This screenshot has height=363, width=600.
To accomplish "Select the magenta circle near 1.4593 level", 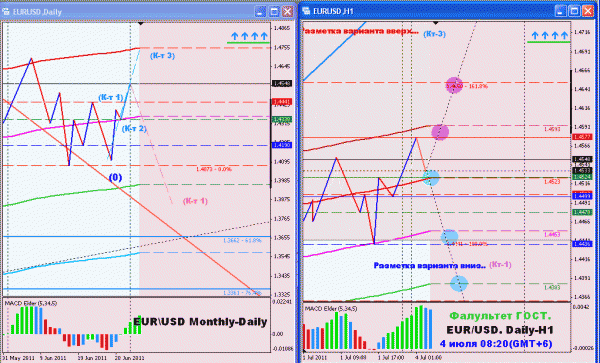I will tap(440, 132).
